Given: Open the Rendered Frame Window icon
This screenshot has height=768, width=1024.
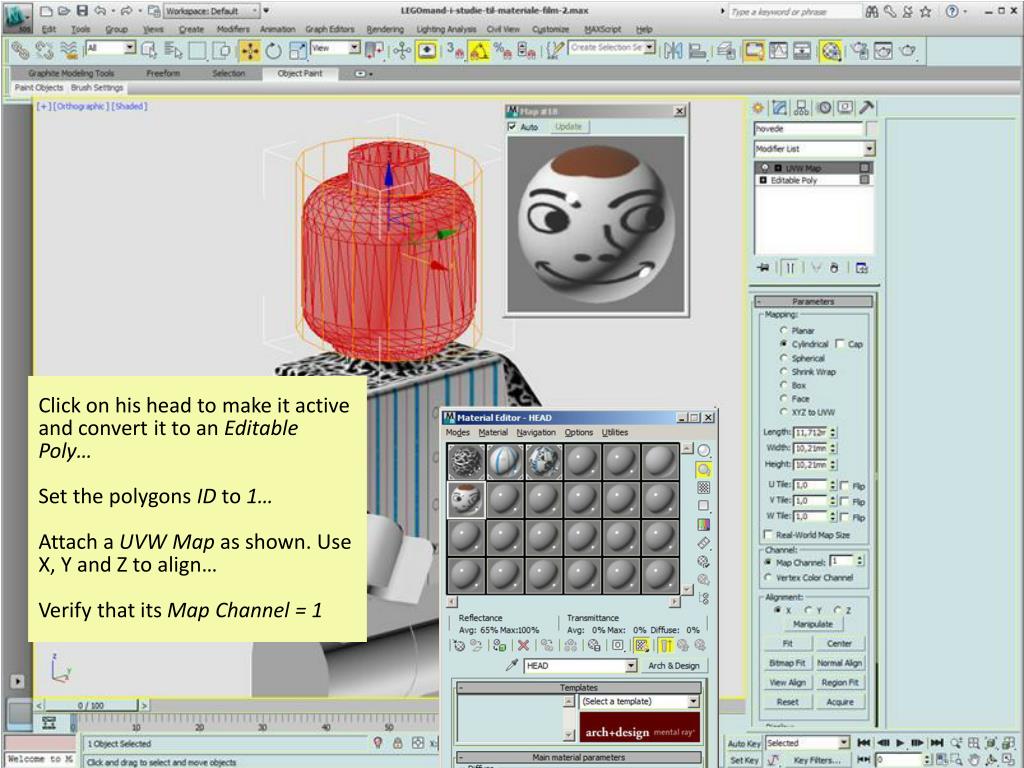Looking at the screenshot, I should point(884,50).
